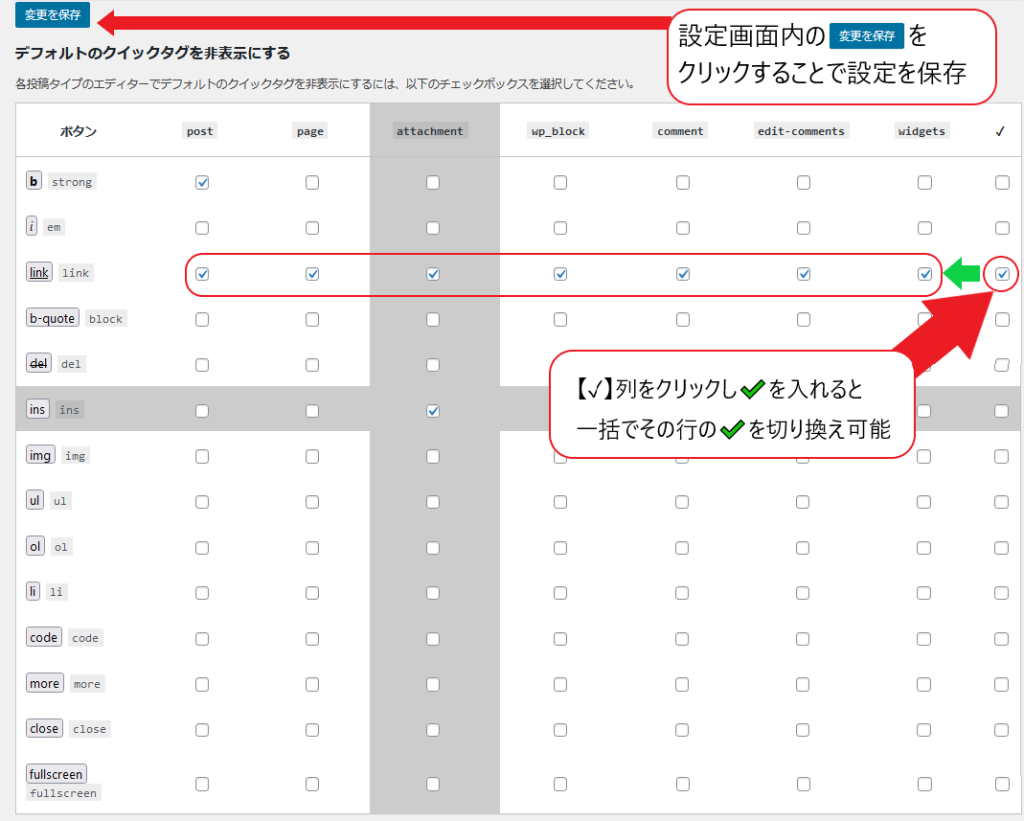Uncheck the widgets checkbox in link row
Image resolution: width=1024 pixels, height=821 pixels.
(x=925, y=274)
